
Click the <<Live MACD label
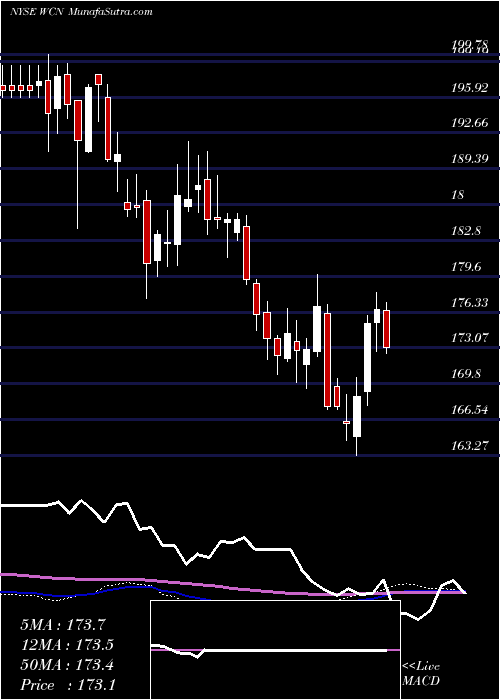click(x=421, y=674)
